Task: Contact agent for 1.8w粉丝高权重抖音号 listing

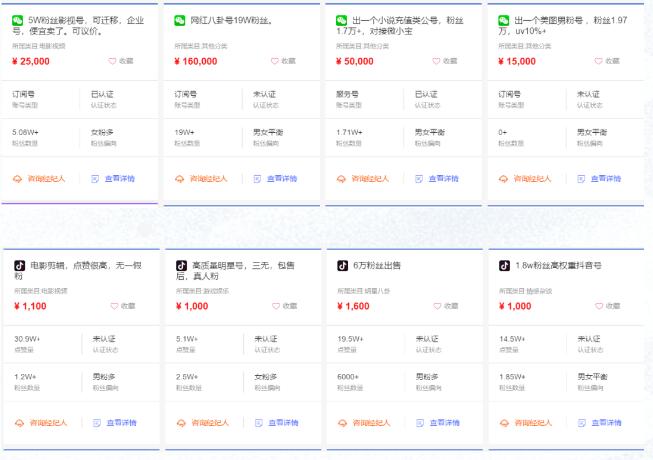Action: 535,423
